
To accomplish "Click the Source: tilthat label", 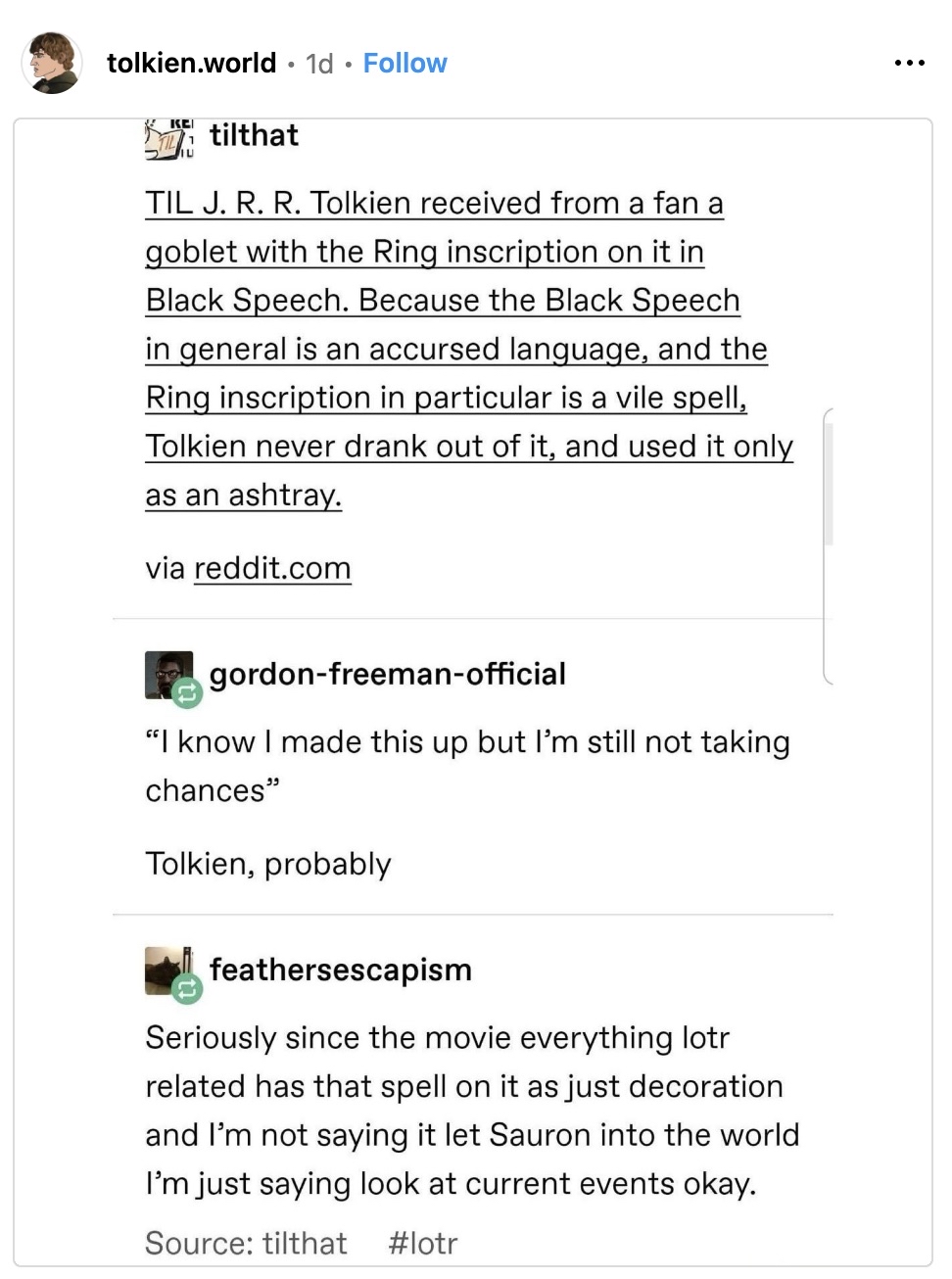I will [246, 1243].
